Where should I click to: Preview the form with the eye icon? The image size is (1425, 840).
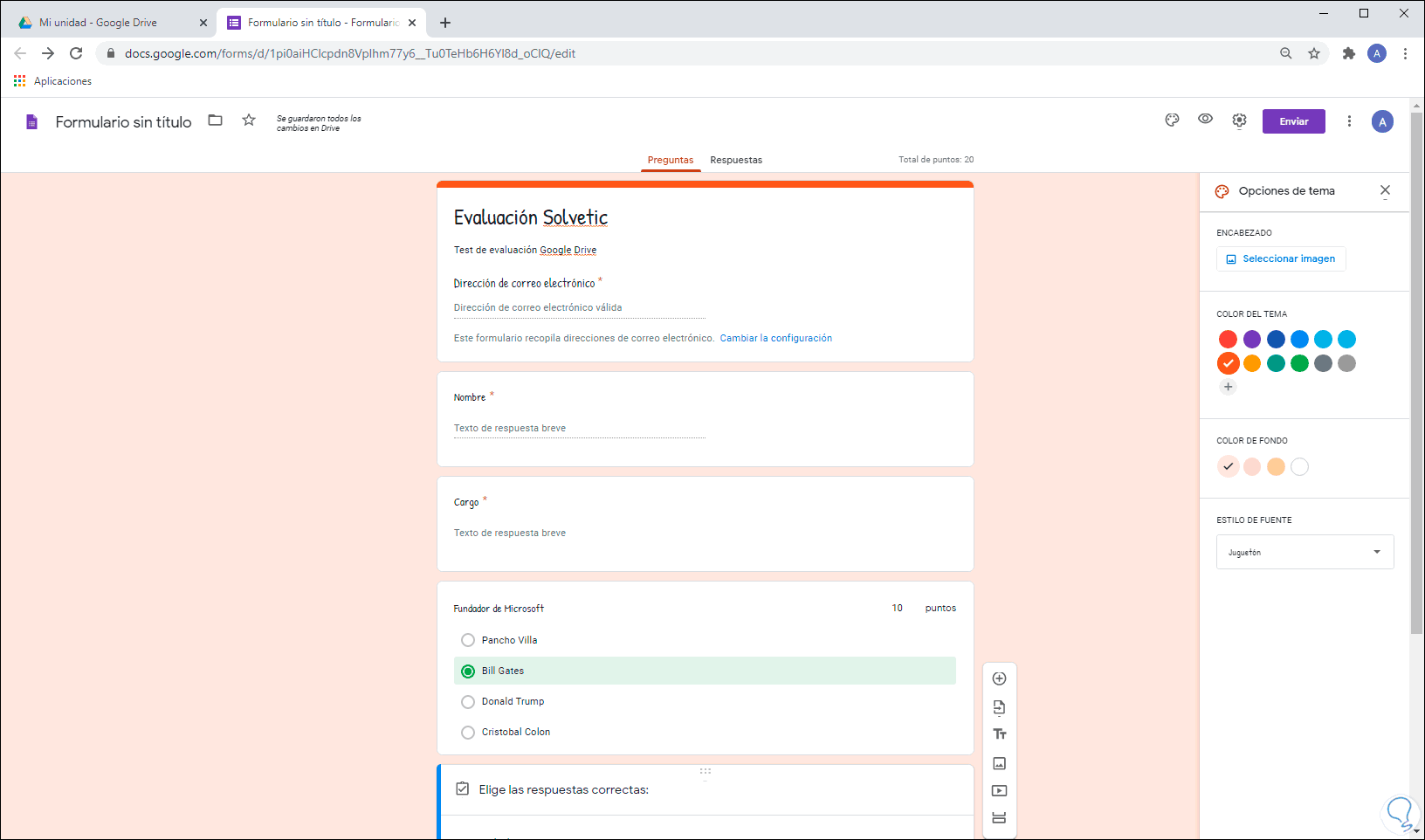pyautogui.click(x=1205, y=119)
